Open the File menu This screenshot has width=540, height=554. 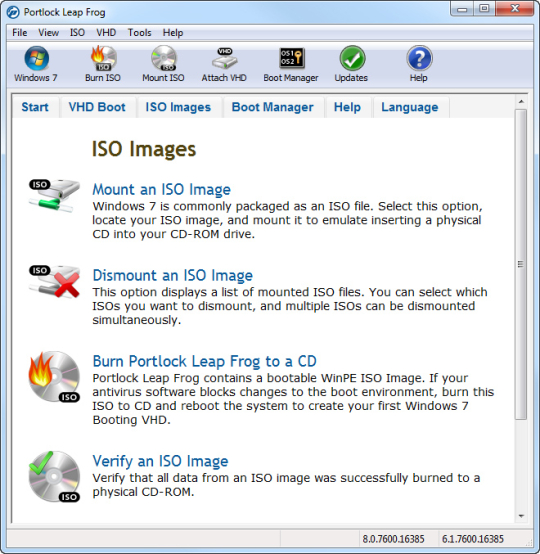(x=19, y=33)
